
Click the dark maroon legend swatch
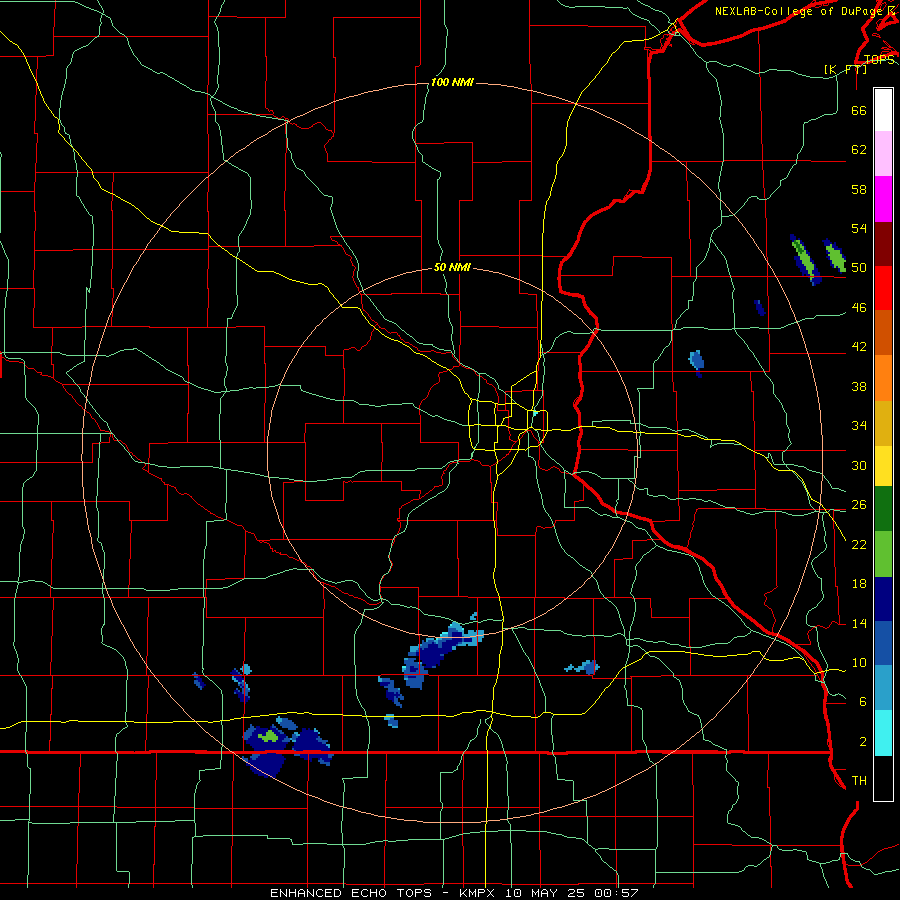click(x=883, y=243)
